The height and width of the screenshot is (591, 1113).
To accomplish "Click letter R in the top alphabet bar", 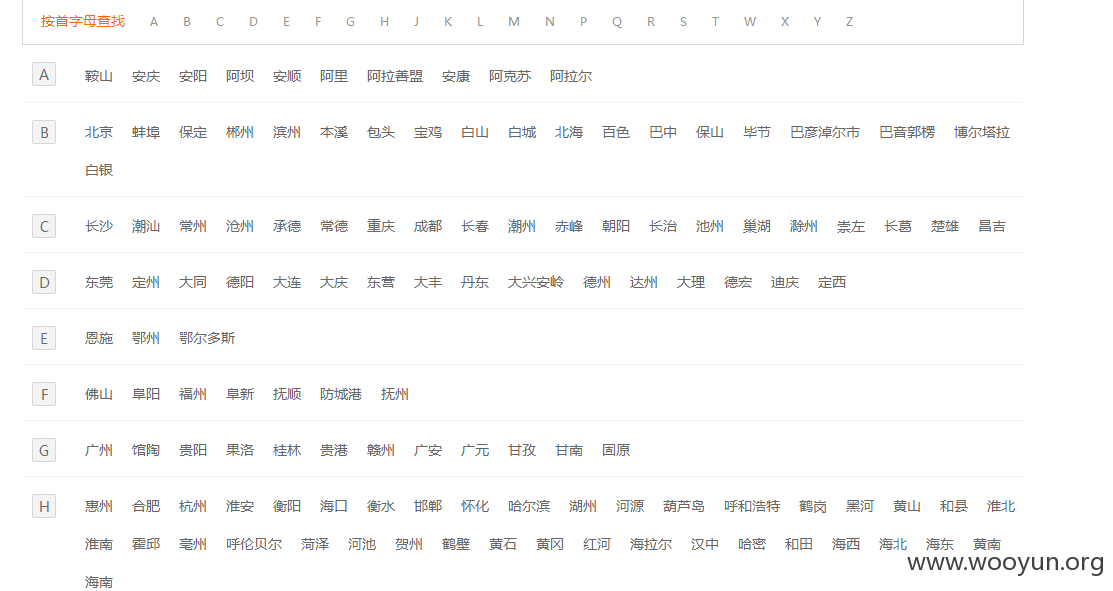I will 650,22.
